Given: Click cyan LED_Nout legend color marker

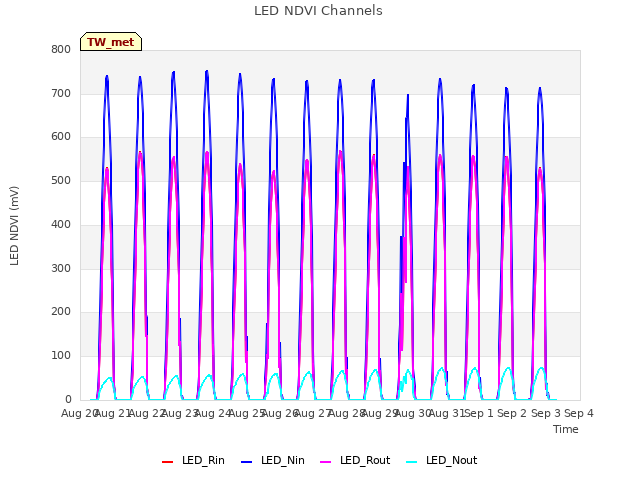Looking at the screenshot, I should [x=412, y=462].
